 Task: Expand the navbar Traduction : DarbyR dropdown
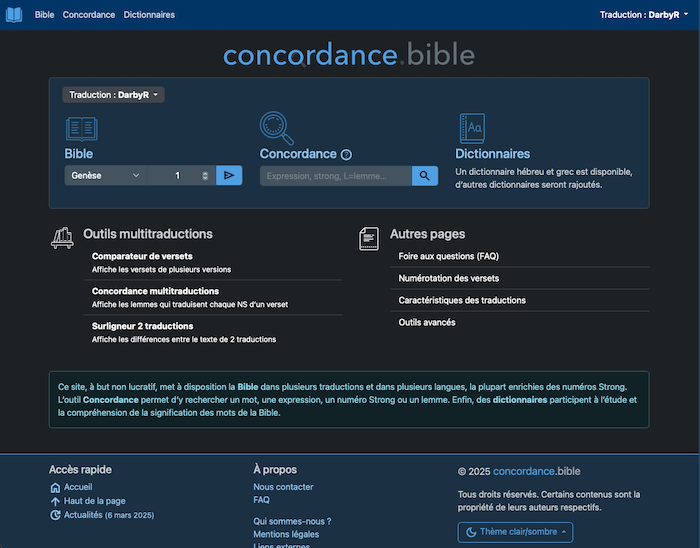pos(644,15)
